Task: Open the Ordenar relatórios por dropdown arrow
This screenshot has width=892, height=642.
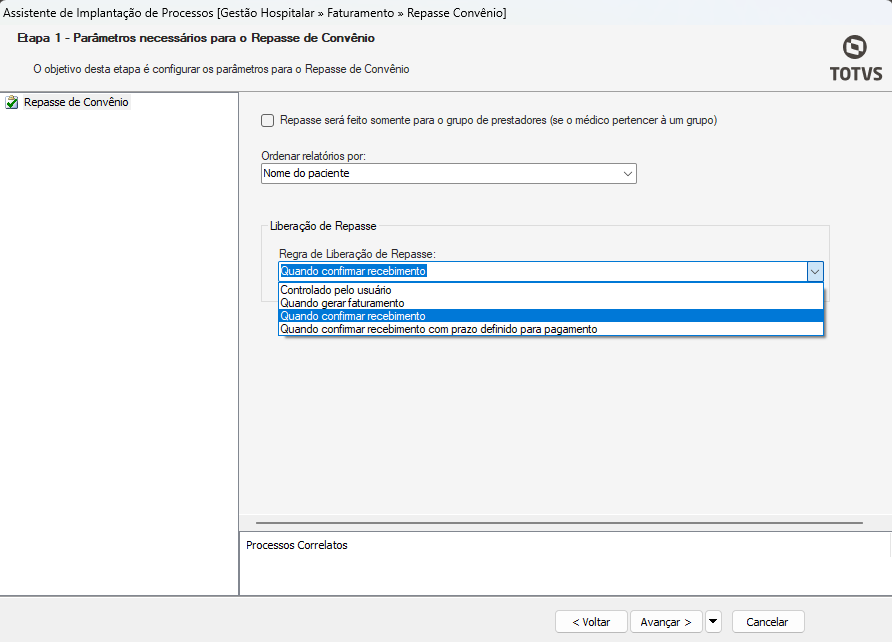Action: coord(628,174)
